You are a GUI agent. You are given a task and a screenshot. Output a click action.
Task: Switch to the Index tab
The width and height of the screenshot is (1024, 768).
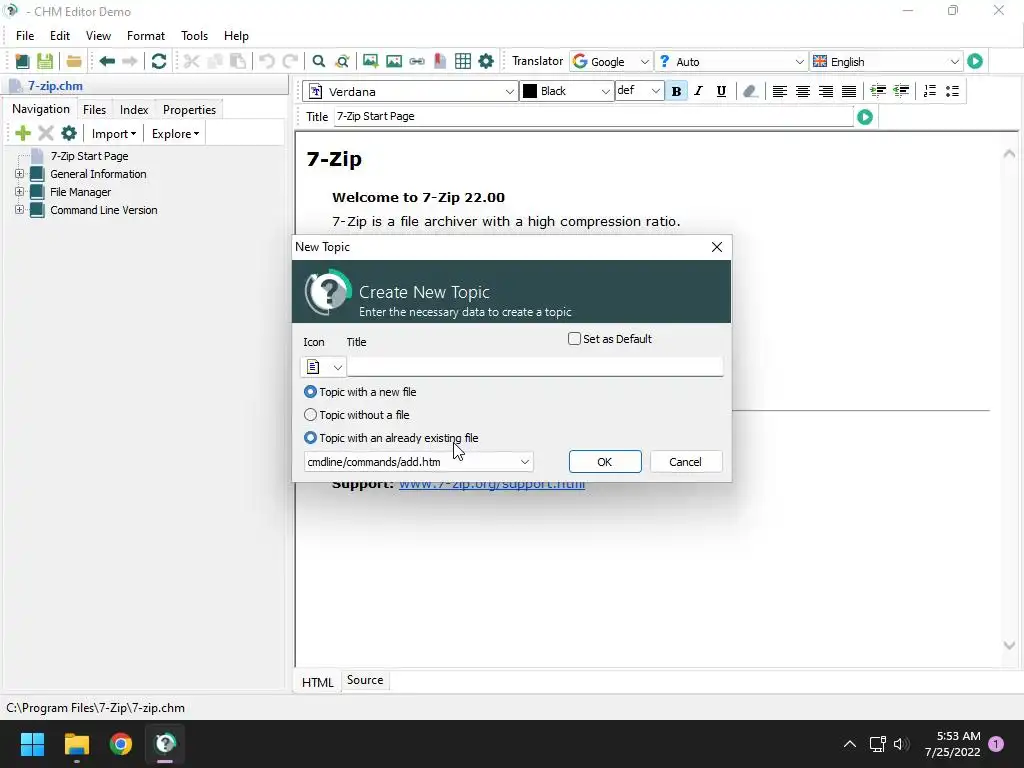pyautogui.click(x=134, y=110)
